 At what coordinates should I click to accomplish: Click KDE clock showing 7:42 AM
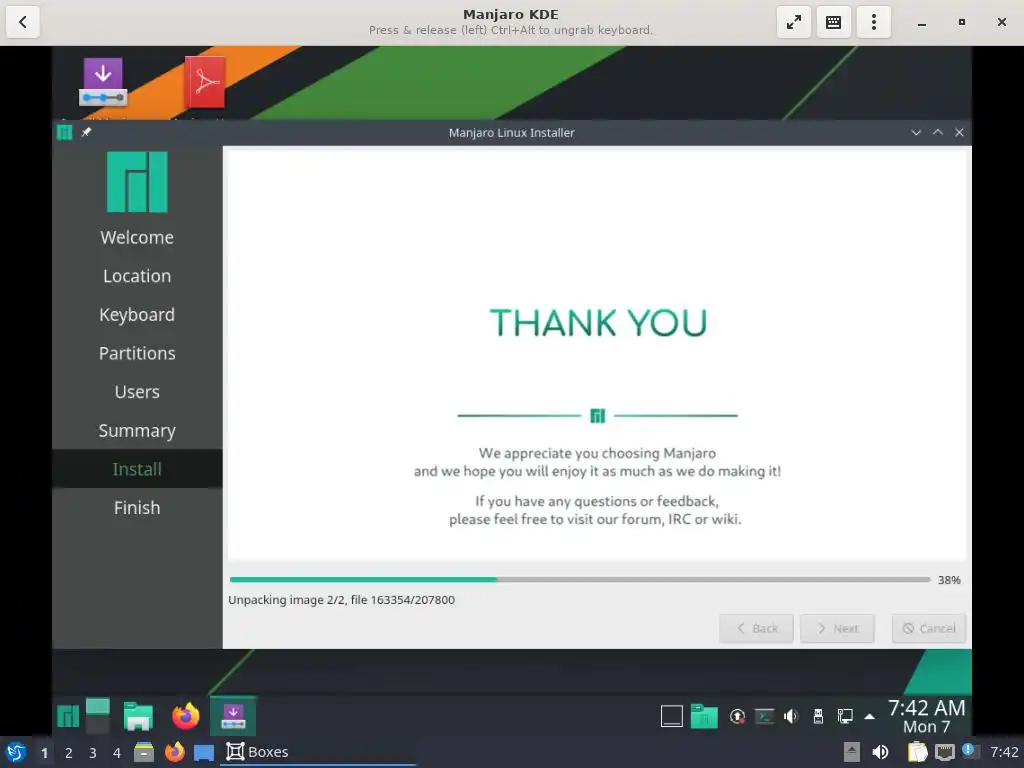[927, 716]
